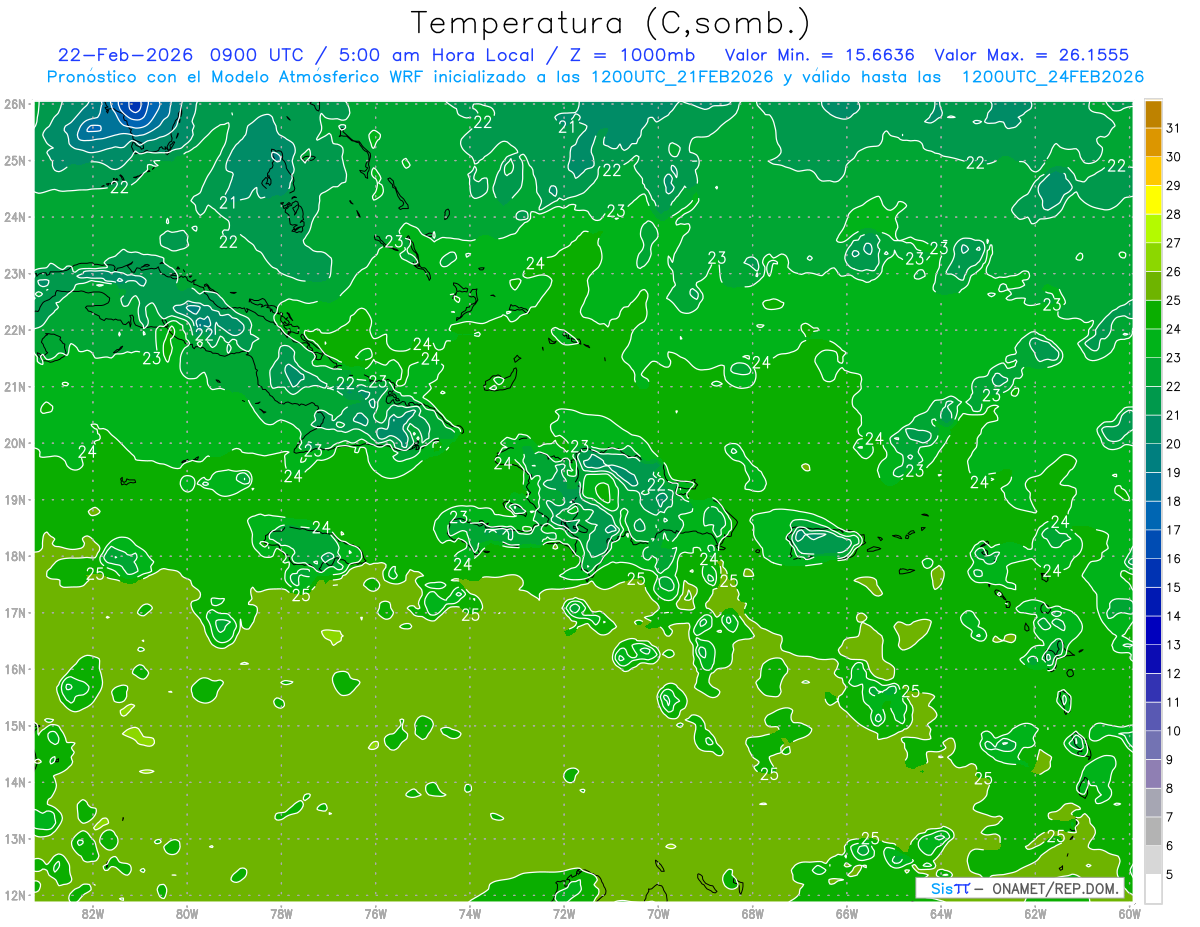Click the "70W" longitude axis label

click(658, 913)
